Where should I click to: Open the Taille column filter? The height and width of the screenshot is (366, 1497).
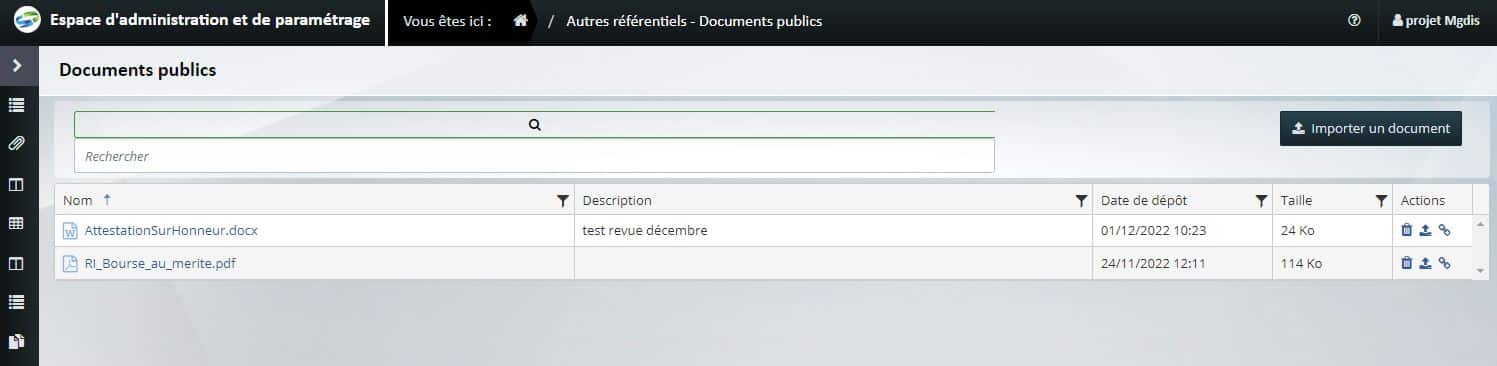1381,201
